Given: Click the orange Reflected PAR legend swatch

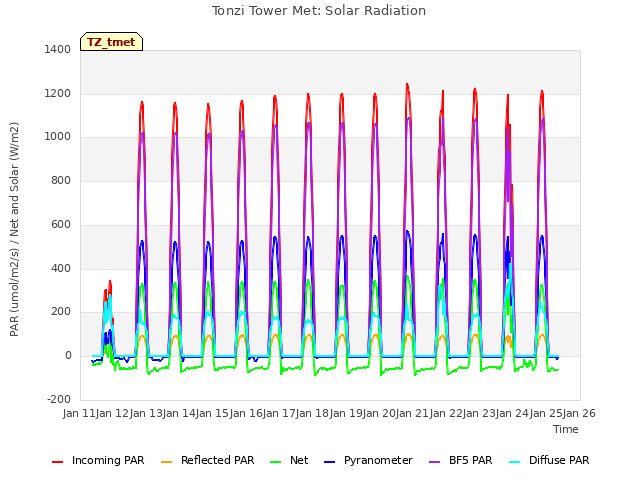Looking at the screenshot, I should (167, 462).
